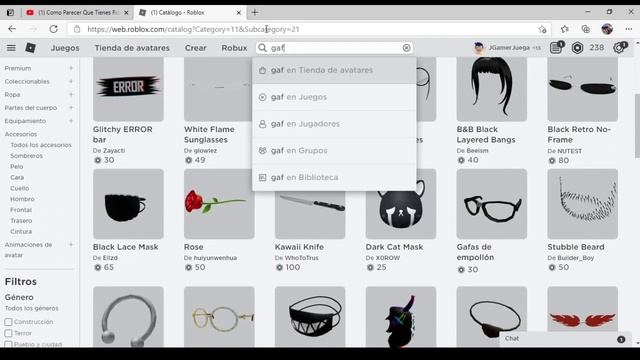Open the Roblox hamburger menu
The height and width of the screenshot is (360, 640).
point(11,48)
